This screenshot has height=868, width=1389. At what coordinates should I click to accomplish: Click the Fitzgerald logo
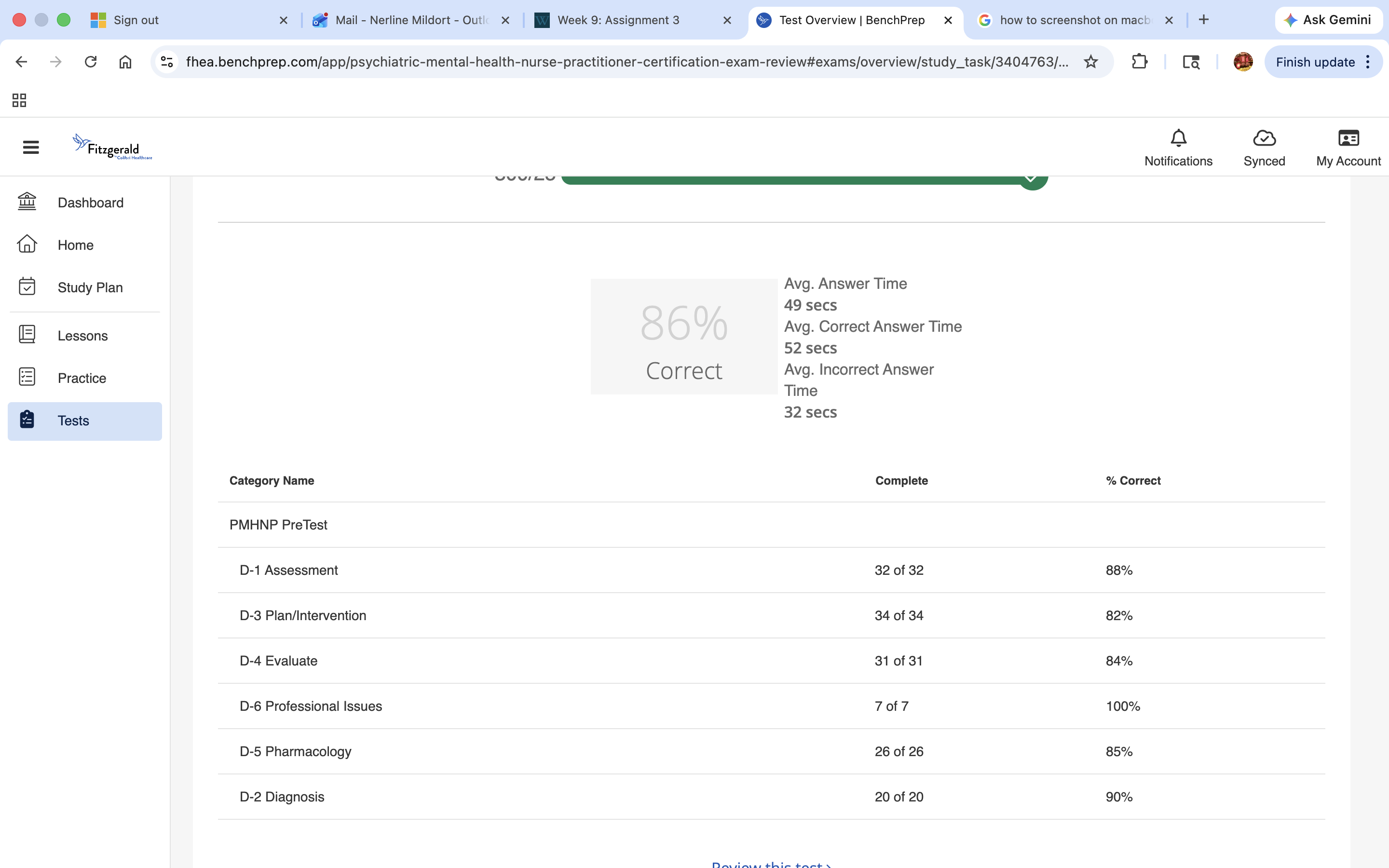click(x=112, y=148)
